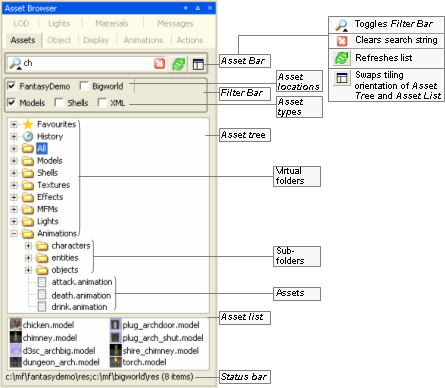
Task: Click the magnifier icon to toggle Filter Bar
Action: pyautogui.click(x=15, y=63)
